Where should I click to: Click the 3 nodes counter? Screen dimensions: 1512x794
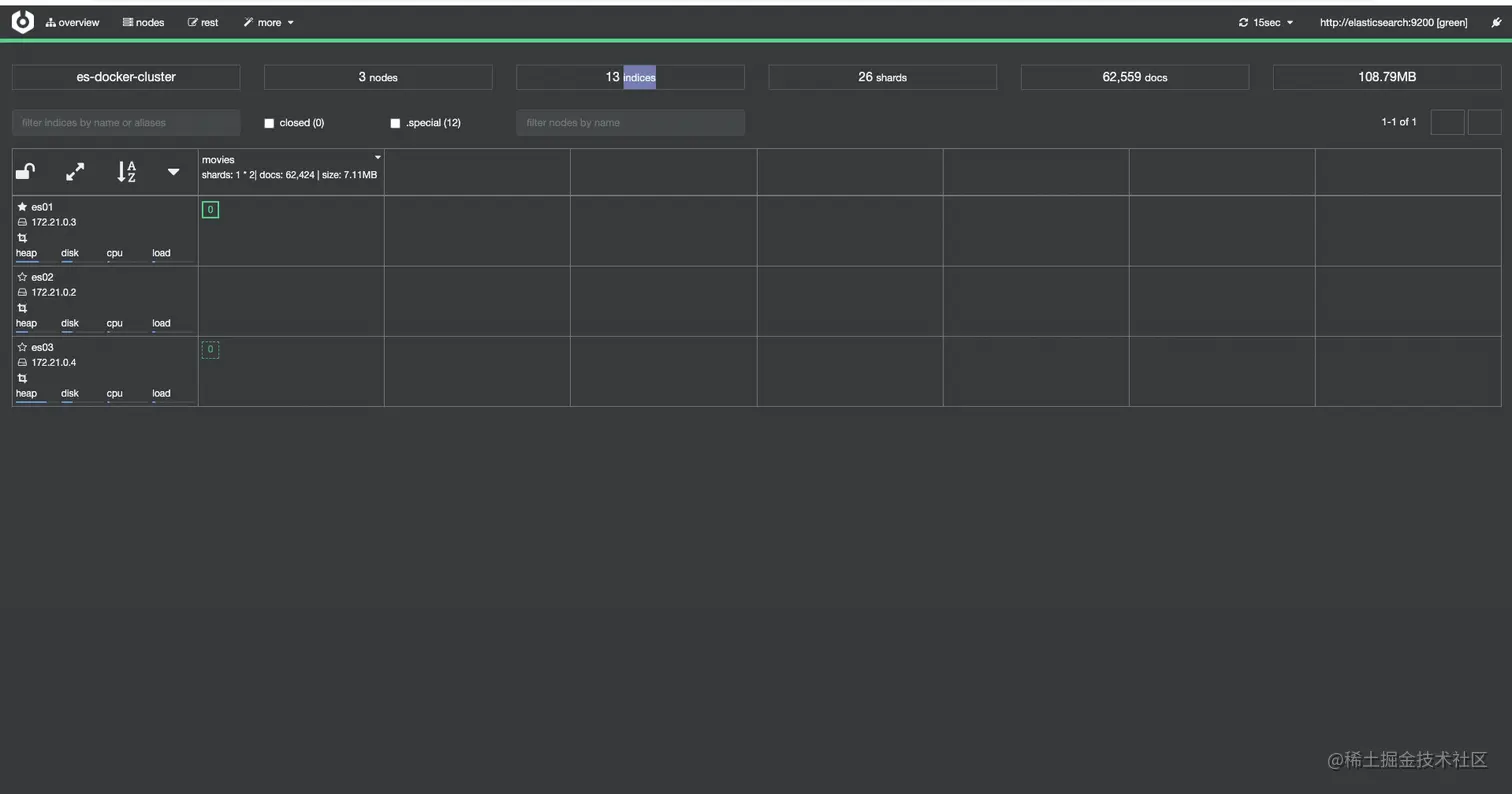click(x=378, y=77)
